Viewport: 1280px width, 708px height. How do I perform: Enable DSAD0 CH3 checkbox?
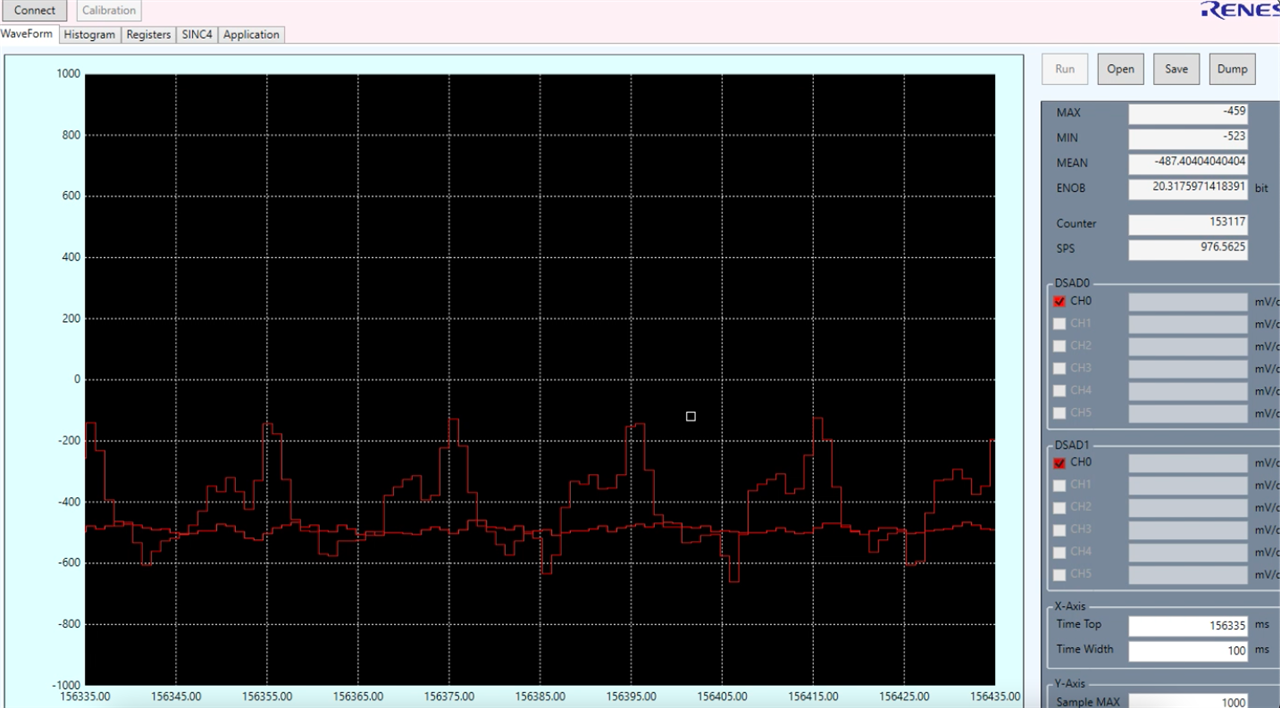tap(1059, 369)
